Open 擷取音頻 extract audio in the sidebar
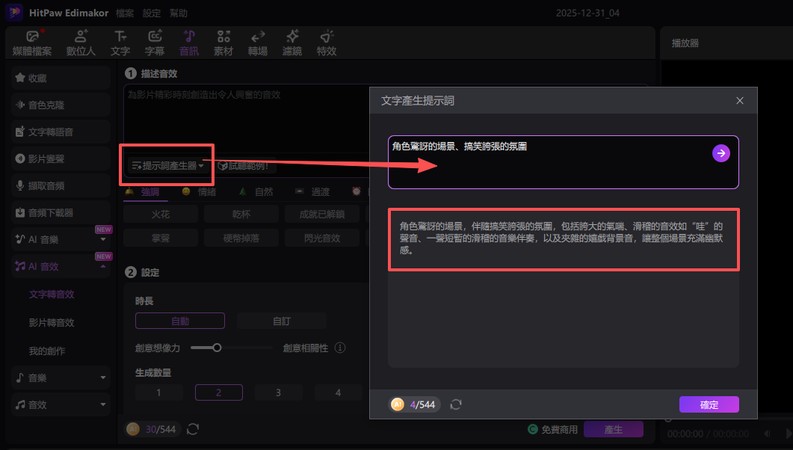The image size is (793, 450). [60, 186]
